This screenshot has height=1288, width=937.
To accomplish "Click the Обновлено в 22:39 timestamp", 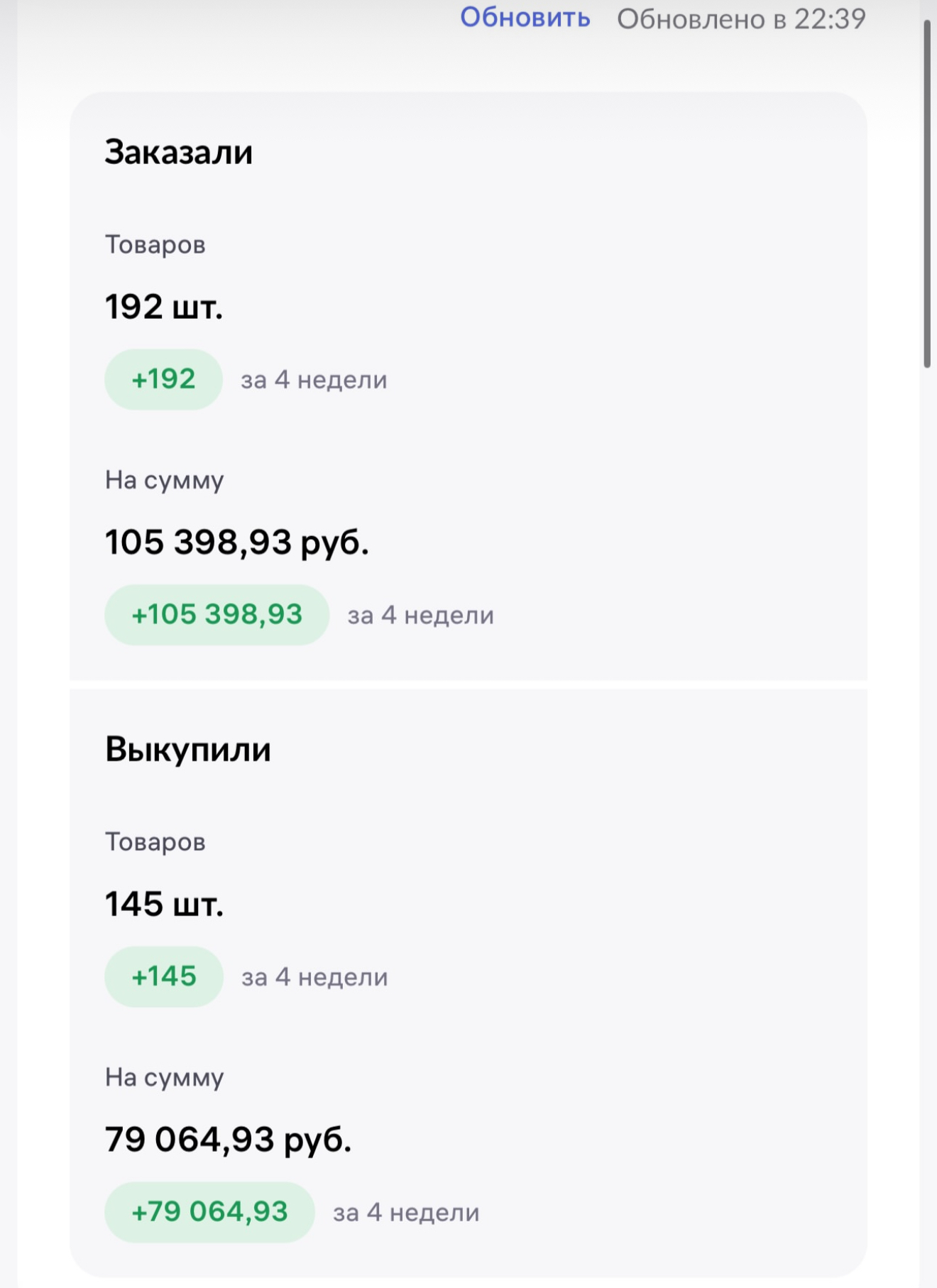I will 741,19.
